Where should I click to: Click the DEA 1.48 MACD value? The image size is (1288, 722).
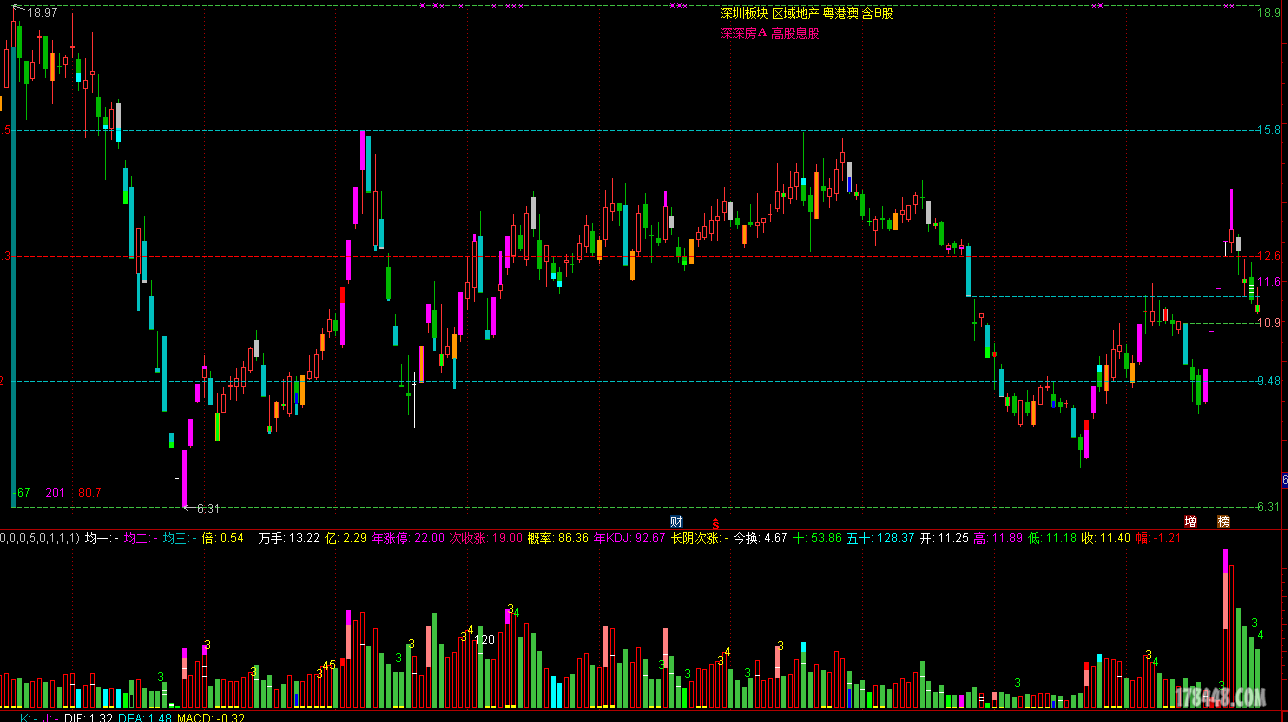coord(143,717)
